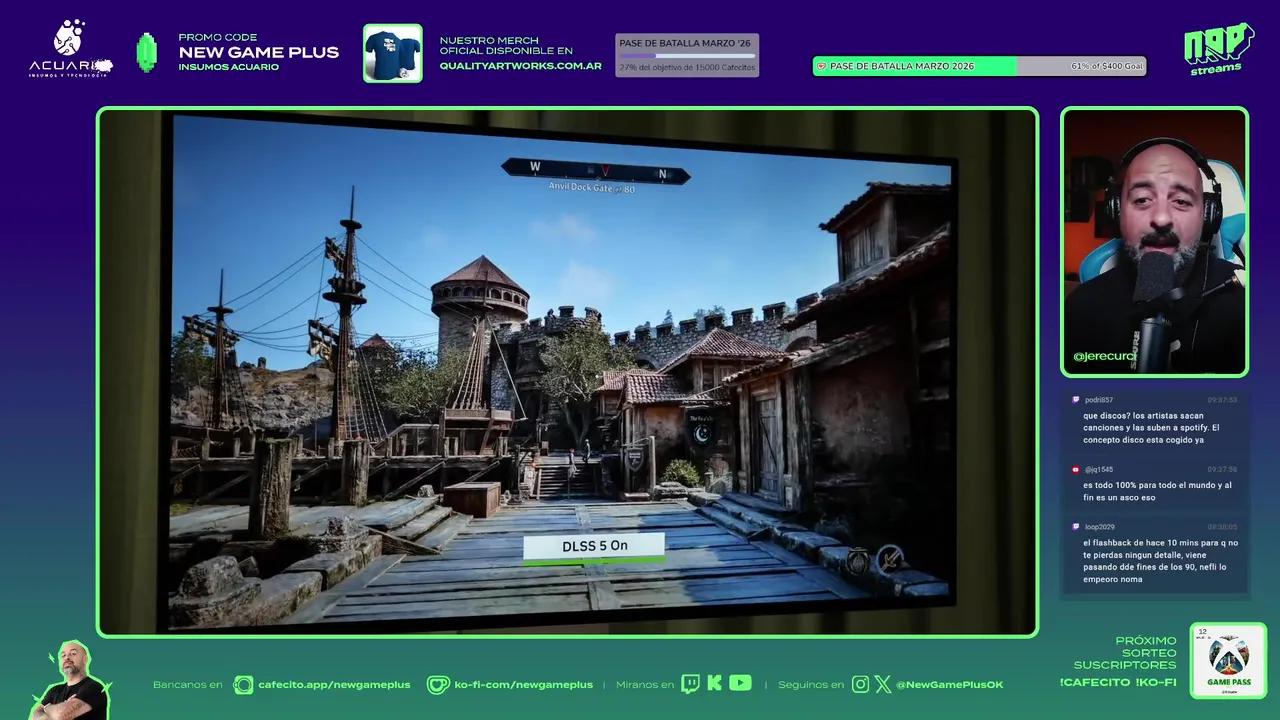Click the Acuario logo in the header

point(70,49)
